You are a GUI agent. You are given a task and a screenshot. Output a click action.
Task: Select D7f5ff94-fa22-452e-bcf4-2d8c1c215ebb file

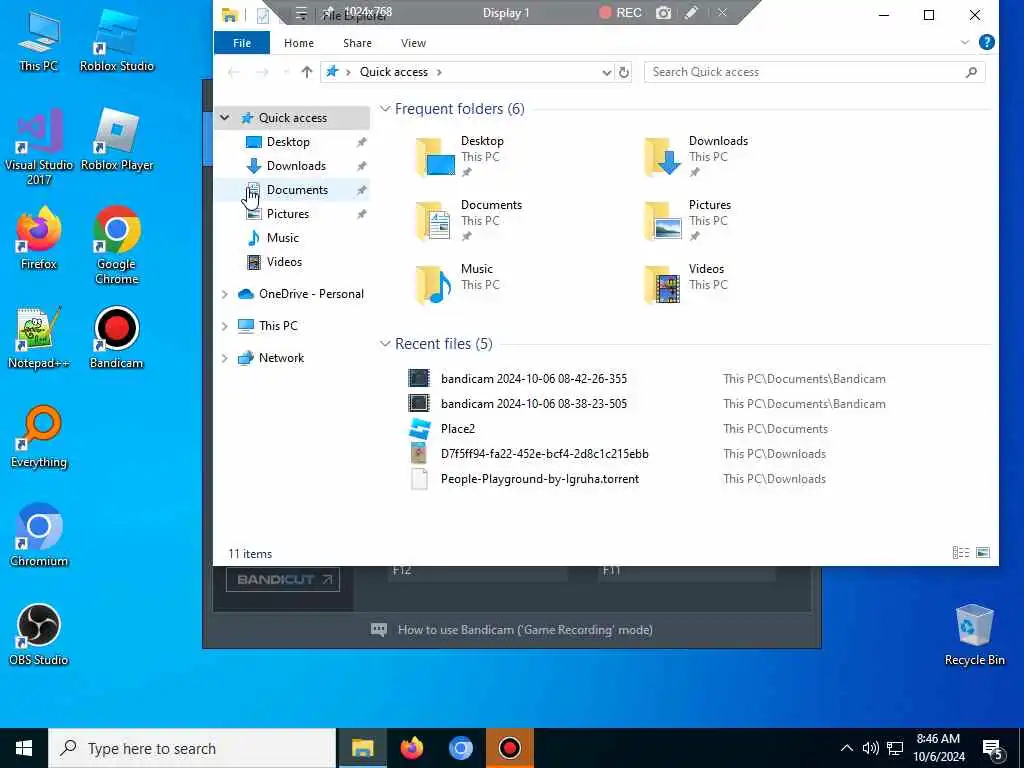[544, 454]
